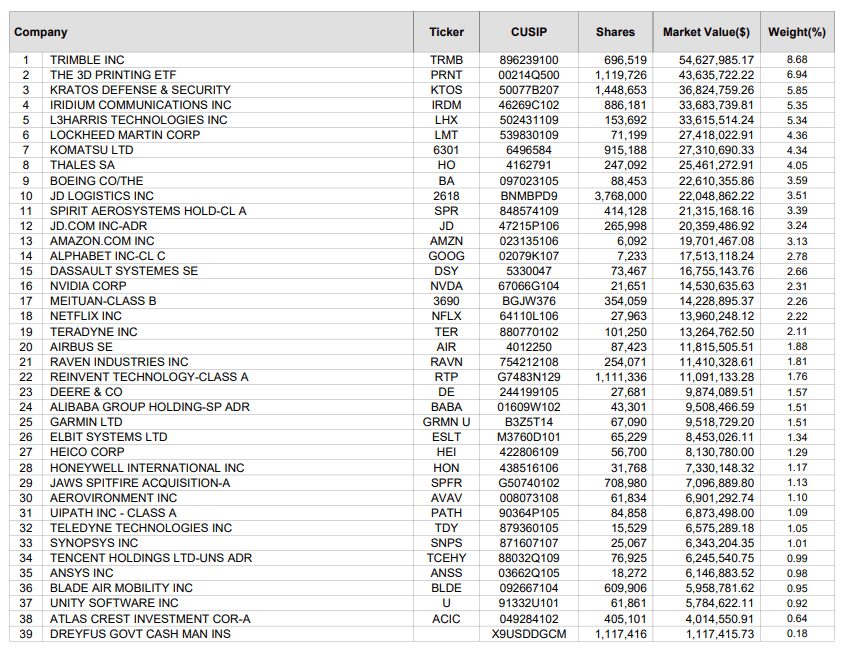This screenshot has width=845, height=654.
Task: Sort by the CUSIP column header
Action: [527, 31]
